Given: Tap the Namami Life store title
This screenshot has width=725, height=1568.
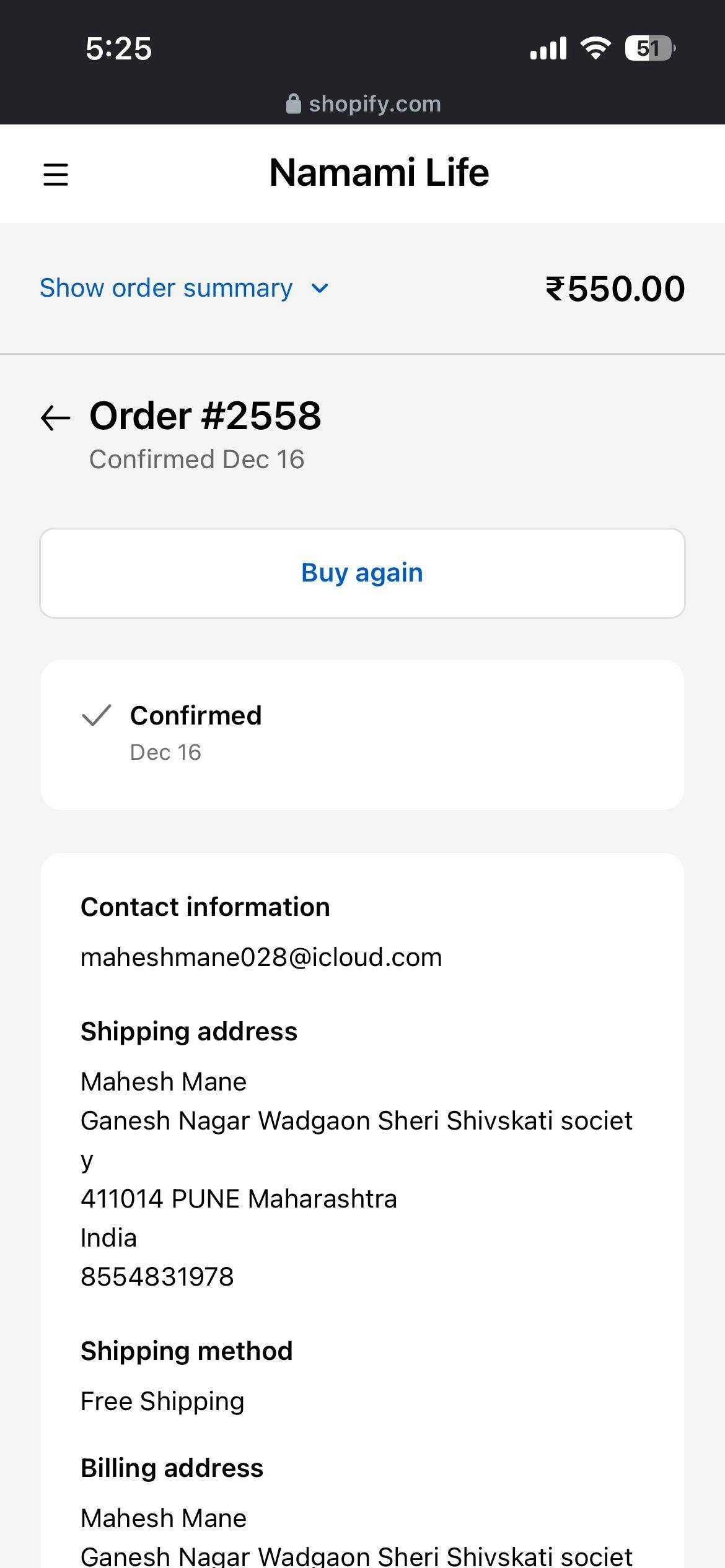Looking at the screenshot, I should (x=379, y=173).
